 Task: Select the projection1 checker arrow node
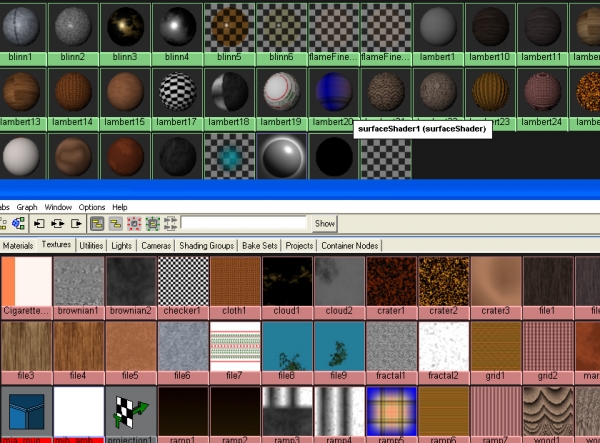(131, 412)
